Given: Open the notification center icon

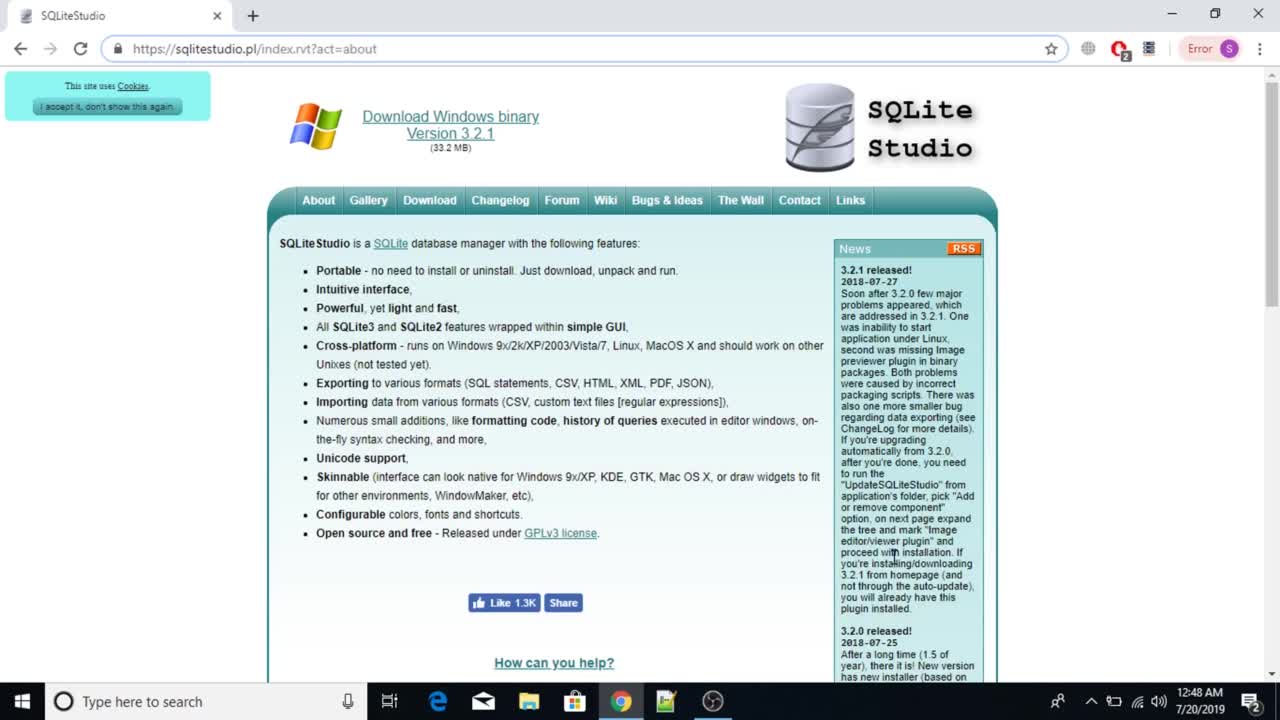Looking at the screenshot, I should (1250, 701).
